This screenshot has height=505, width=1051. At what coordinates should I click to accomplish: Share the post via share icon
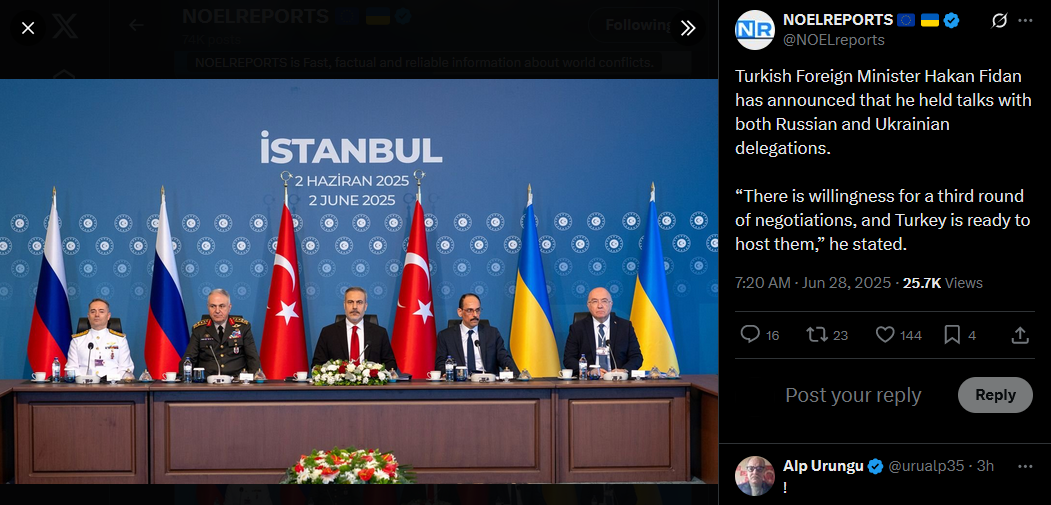tap(1019, 335)
